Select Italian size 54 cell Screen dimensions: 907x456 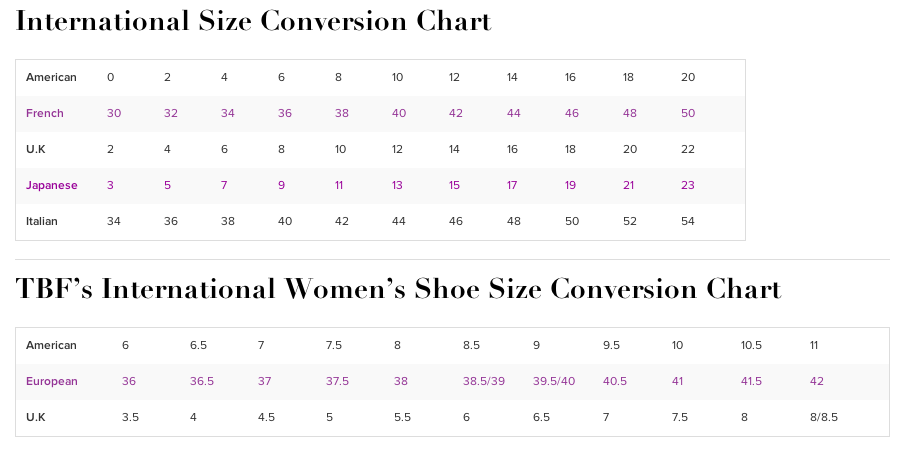coord(688,222)
